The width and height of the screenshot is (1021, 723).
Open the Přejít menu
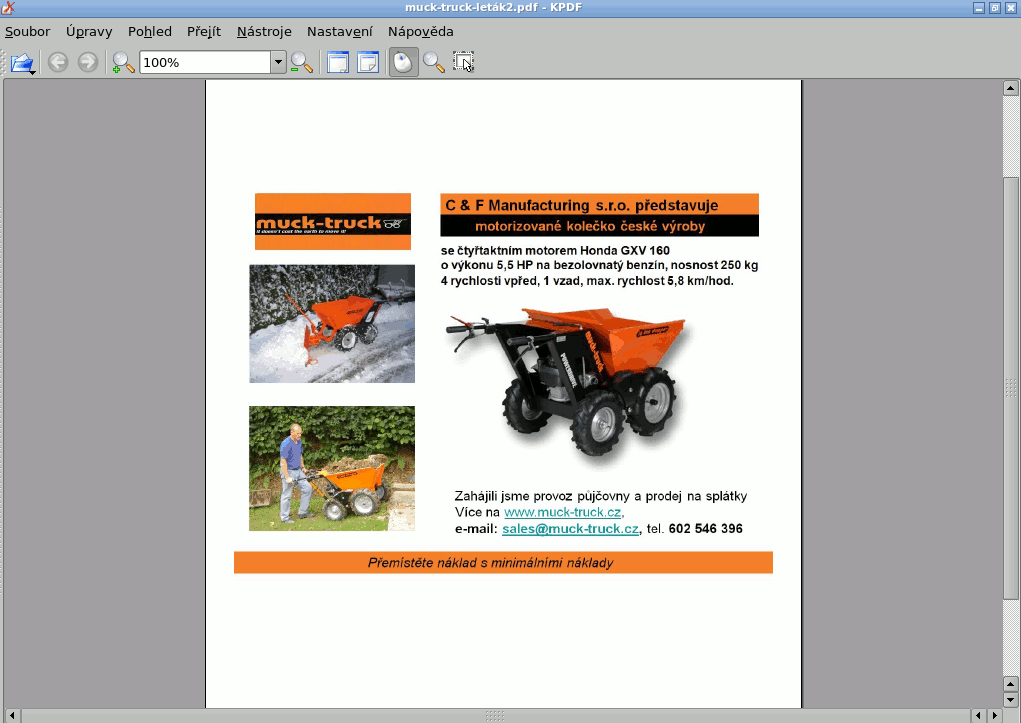pos(204,31)
